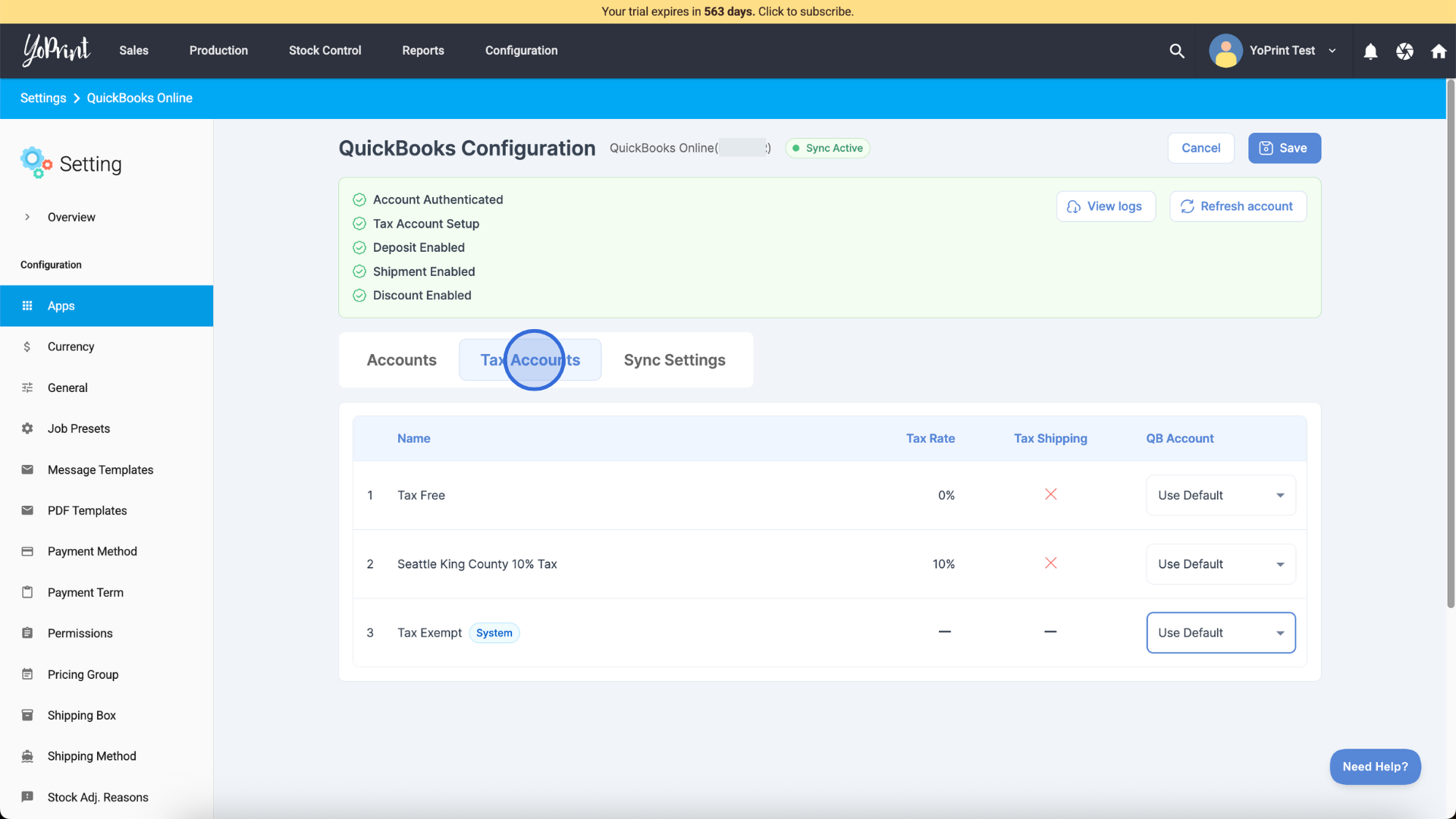Viewport: 1456px width, 819px height.
Task: Expand the Overview chevron
Action: pyautogui.click(x=27, y=217)
